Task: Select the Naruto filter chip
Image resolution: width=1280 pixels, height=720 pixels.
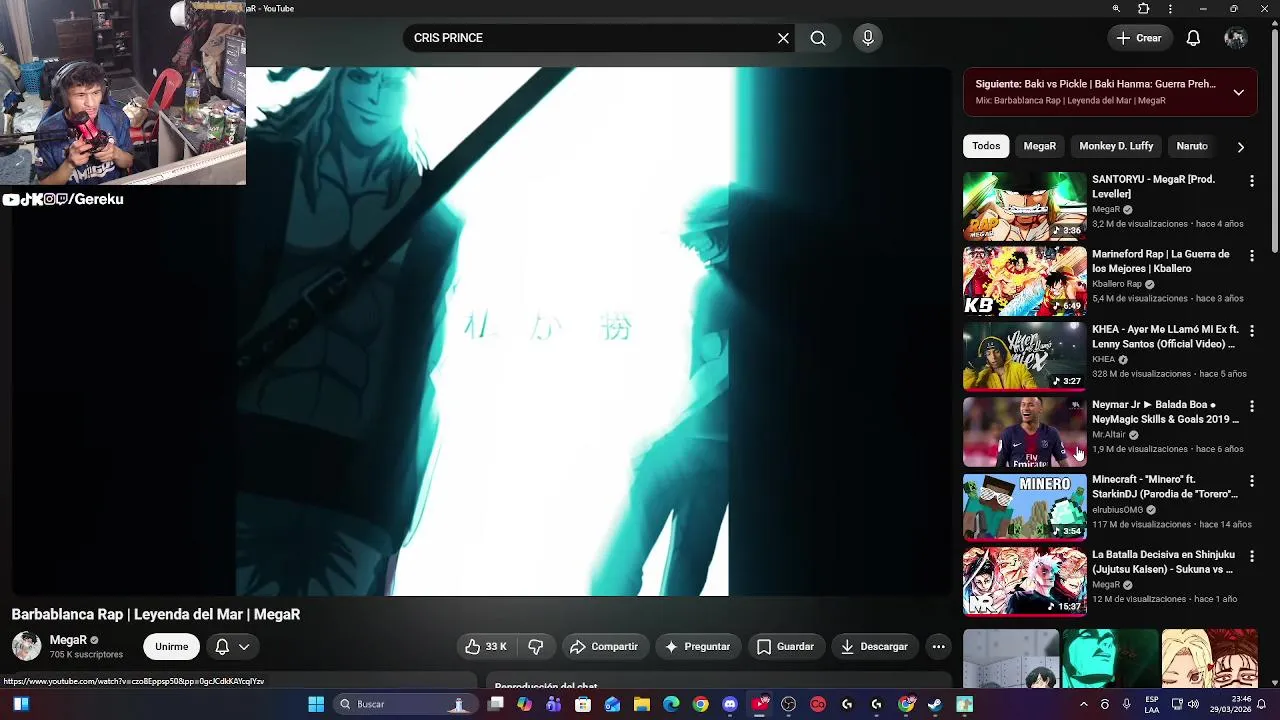Action: pyautogui.click(x=1192, y=146)
